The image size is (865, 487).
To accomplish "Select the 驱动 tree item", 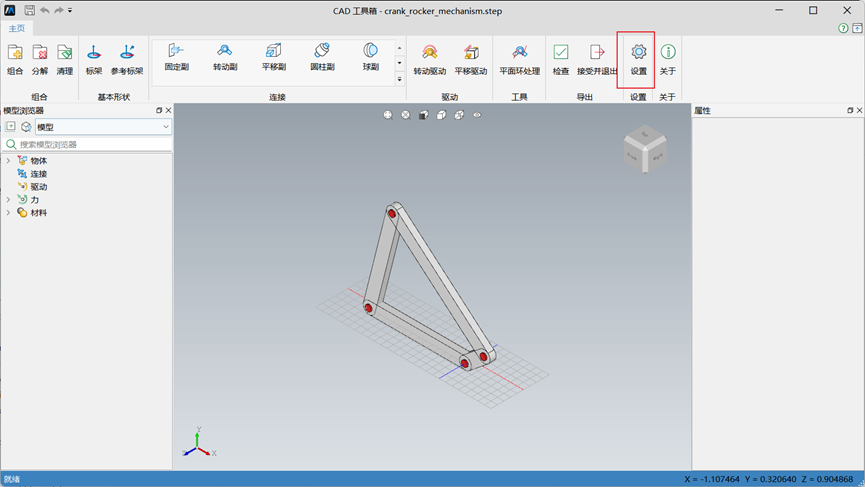I will click(x=39, y=186).
